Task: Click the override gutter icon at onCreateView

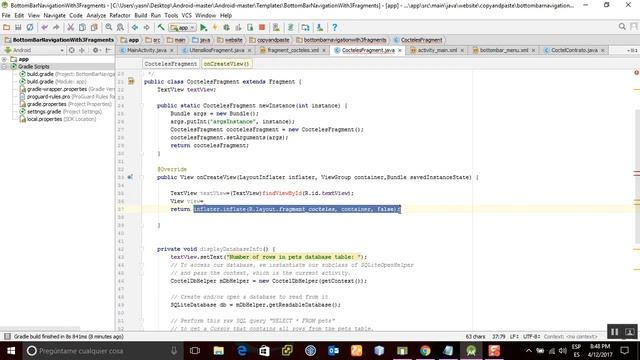Action: click(130, 177)
